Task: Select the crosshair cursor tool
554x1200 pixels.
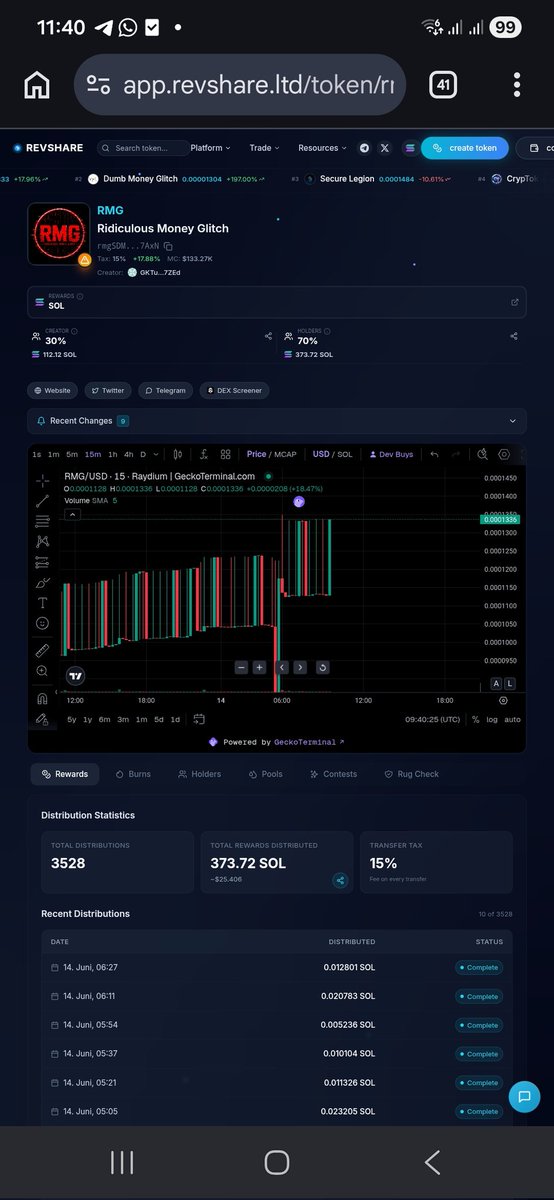Action: (x=42, y=479)
